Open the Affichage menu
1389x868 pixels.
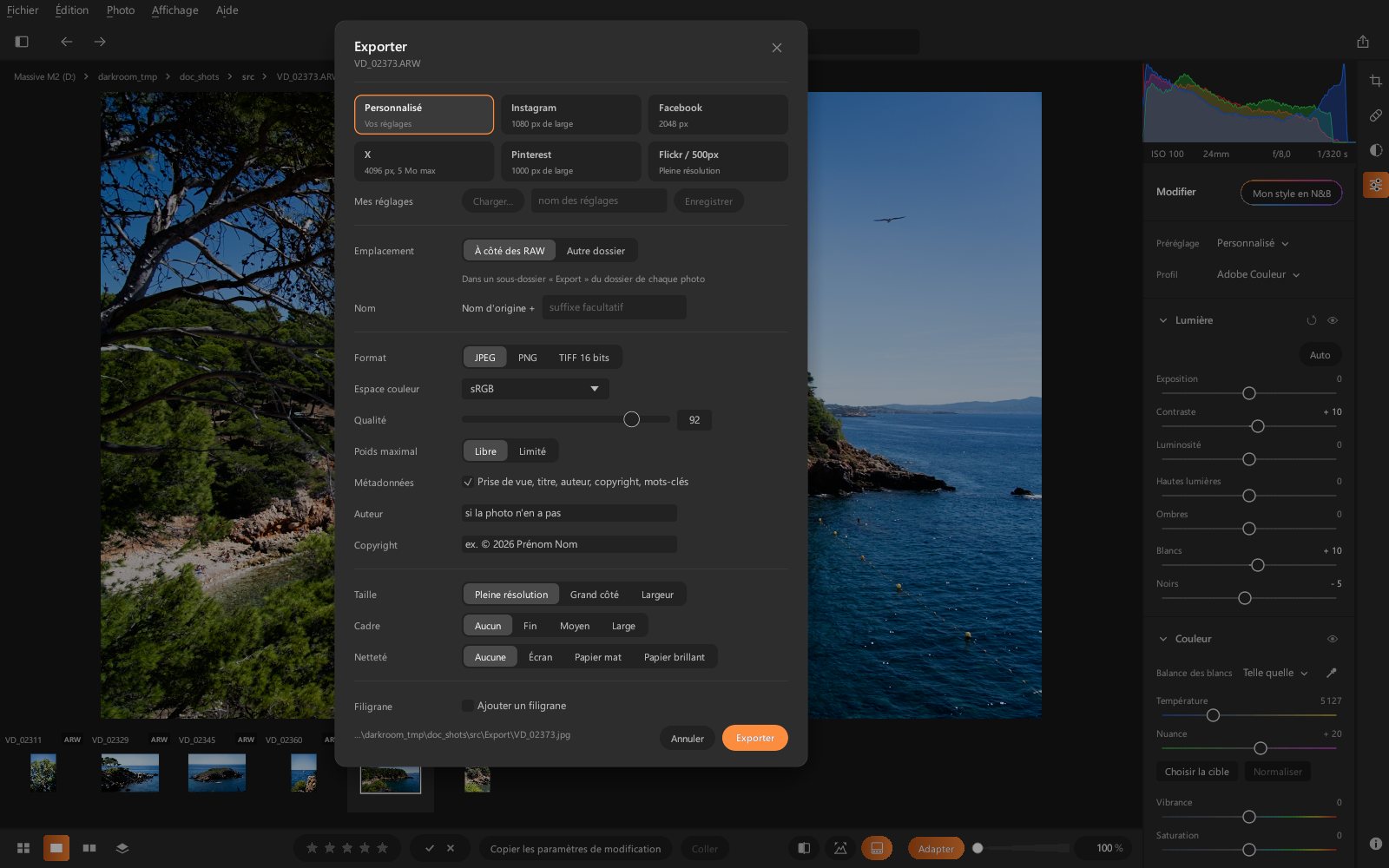(175, 10)
